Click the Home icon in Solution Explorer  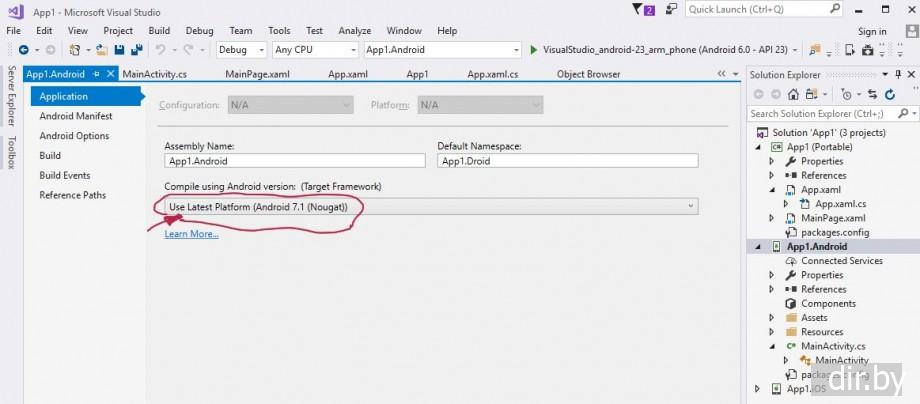tap(793, 94)
